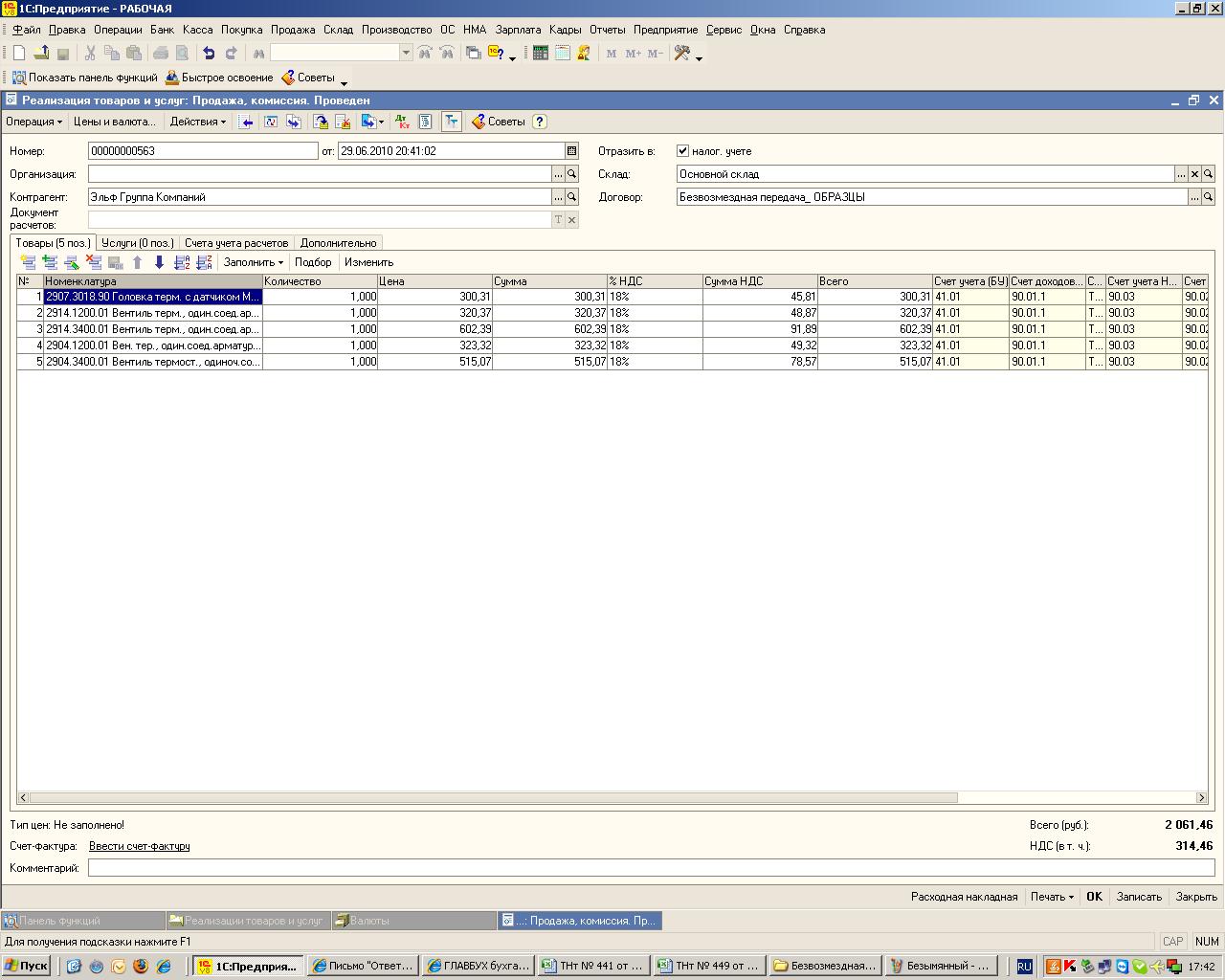The width and height of the screenshot is (1225, 980).
Task: Open date picker next to document date
Action: (x=571, y=151)
